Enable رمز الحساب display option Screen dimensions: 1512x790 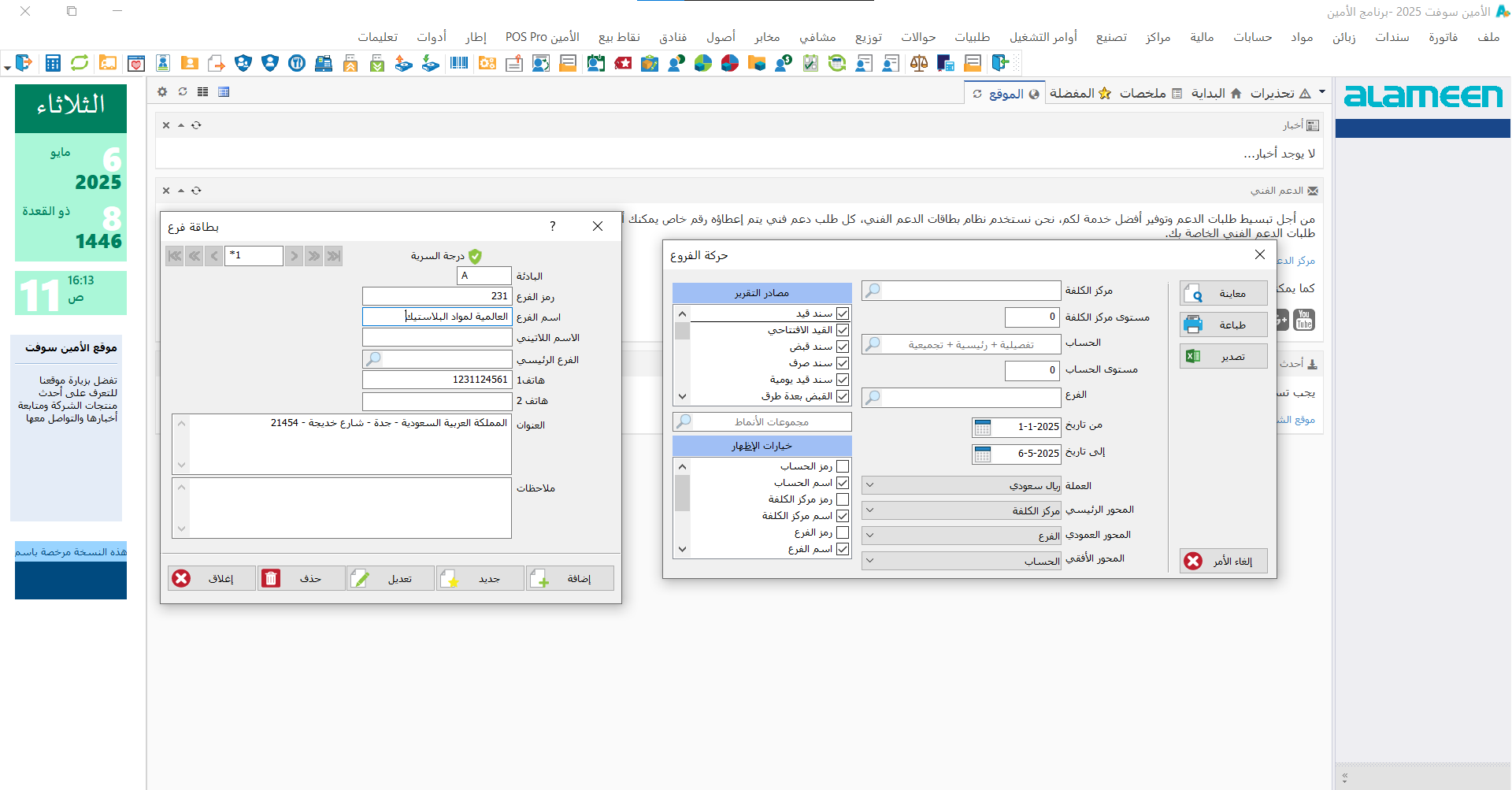843,466
